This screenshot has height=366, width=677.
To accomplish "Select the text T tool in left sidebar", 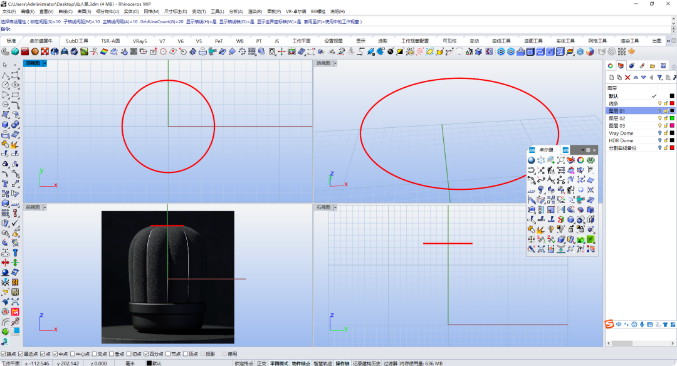I will (x=5, y=184).
